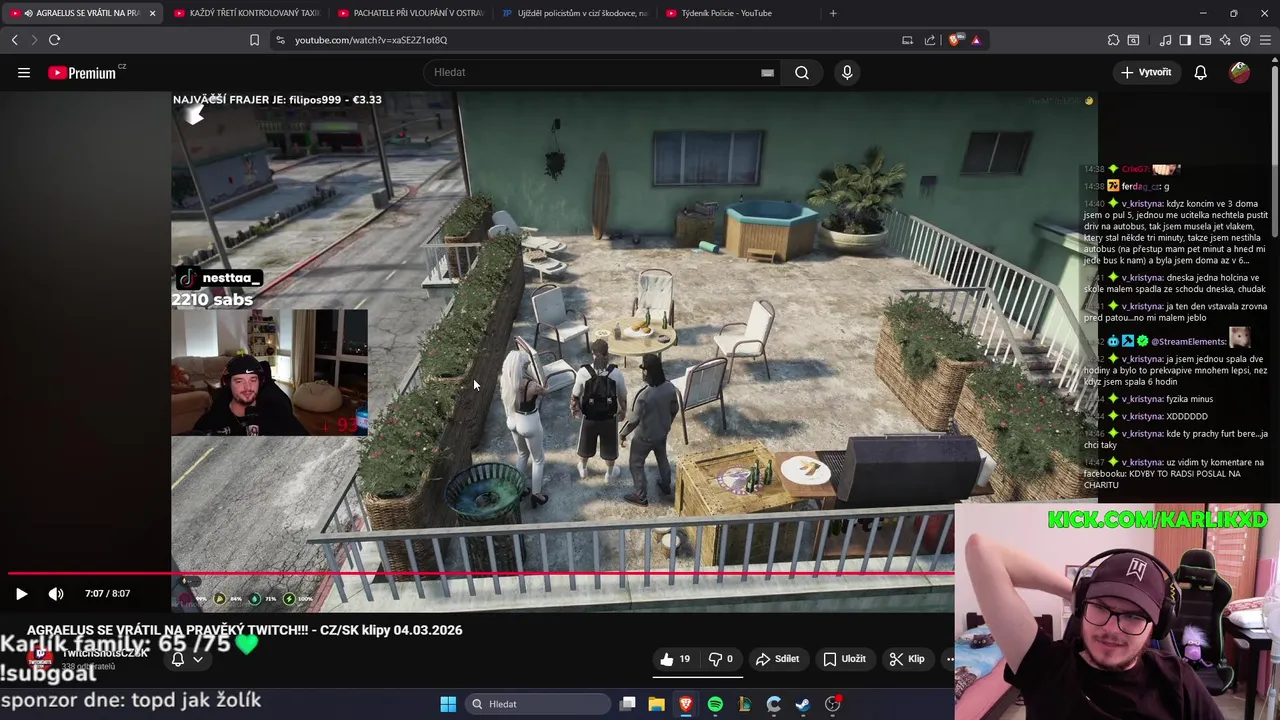
Task: Click the address bar URL youtube.com/watch
Action: 371,40
